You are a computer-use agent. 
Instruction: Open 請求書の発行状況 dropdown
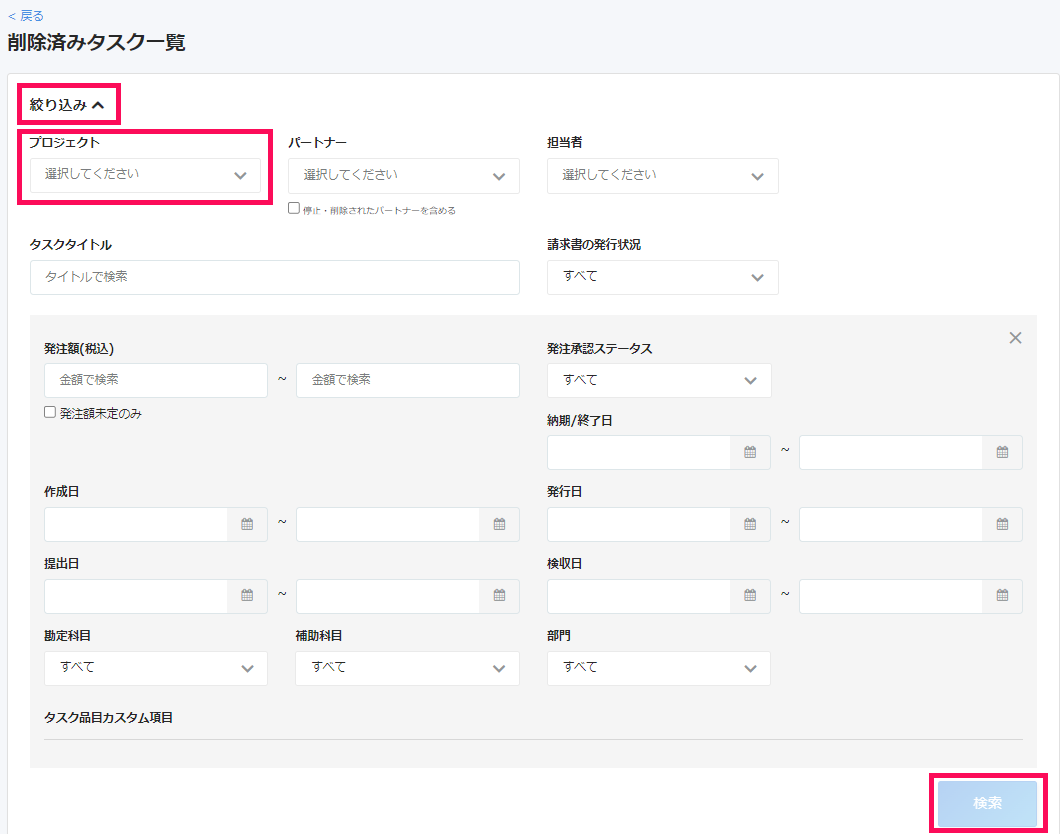coord(662,277)
